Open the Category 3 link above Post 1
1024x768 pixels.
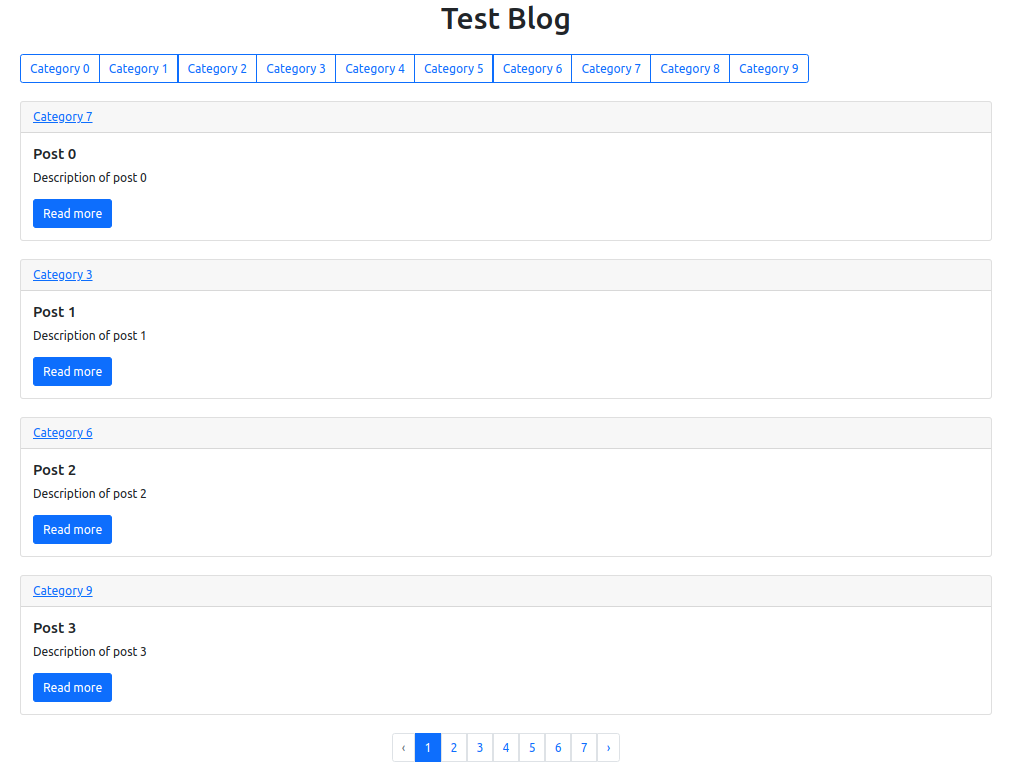pyautogui.click(x=62, y=274)
